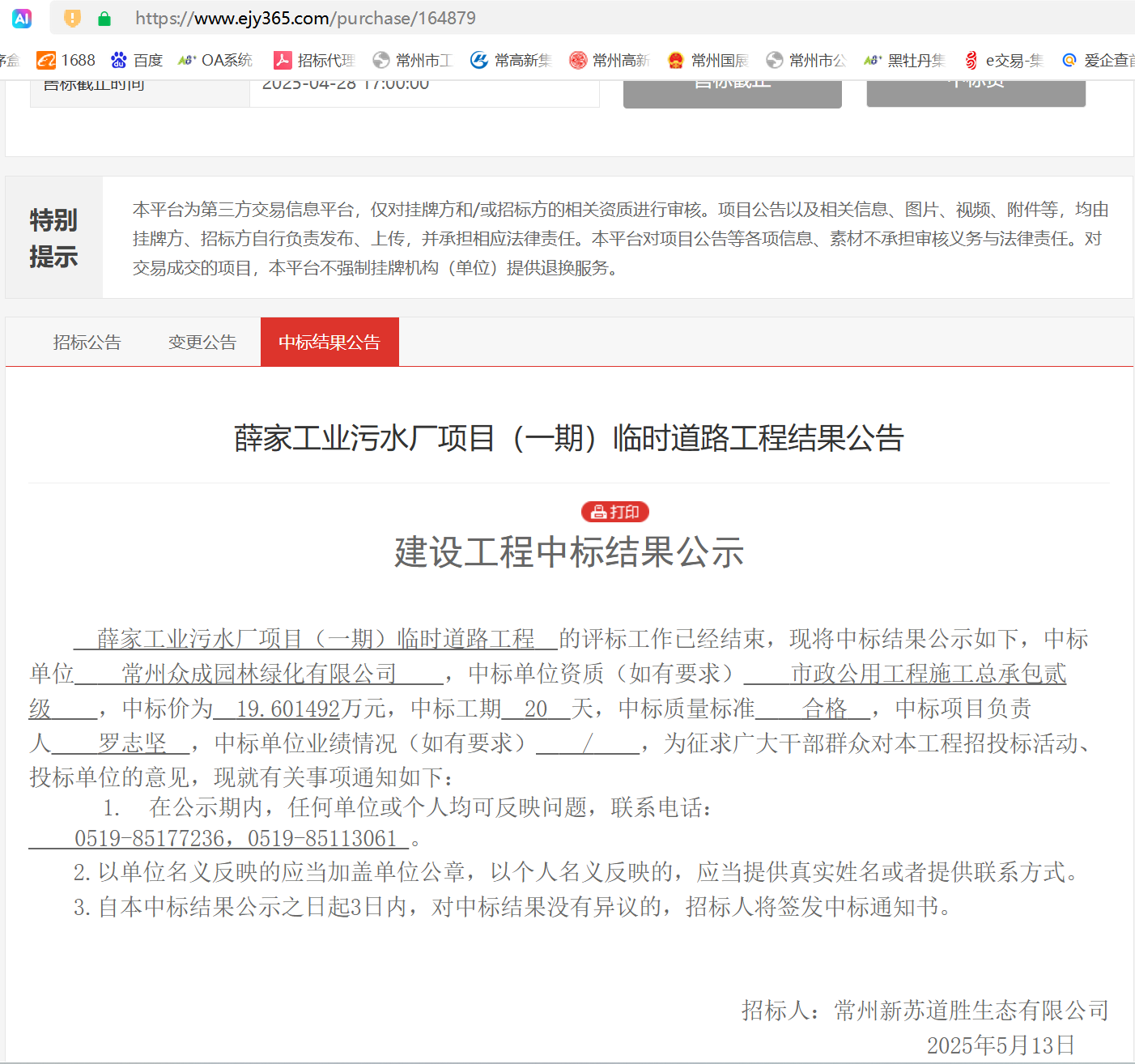Open the 常州国展 bookmark

pos(708,60)
